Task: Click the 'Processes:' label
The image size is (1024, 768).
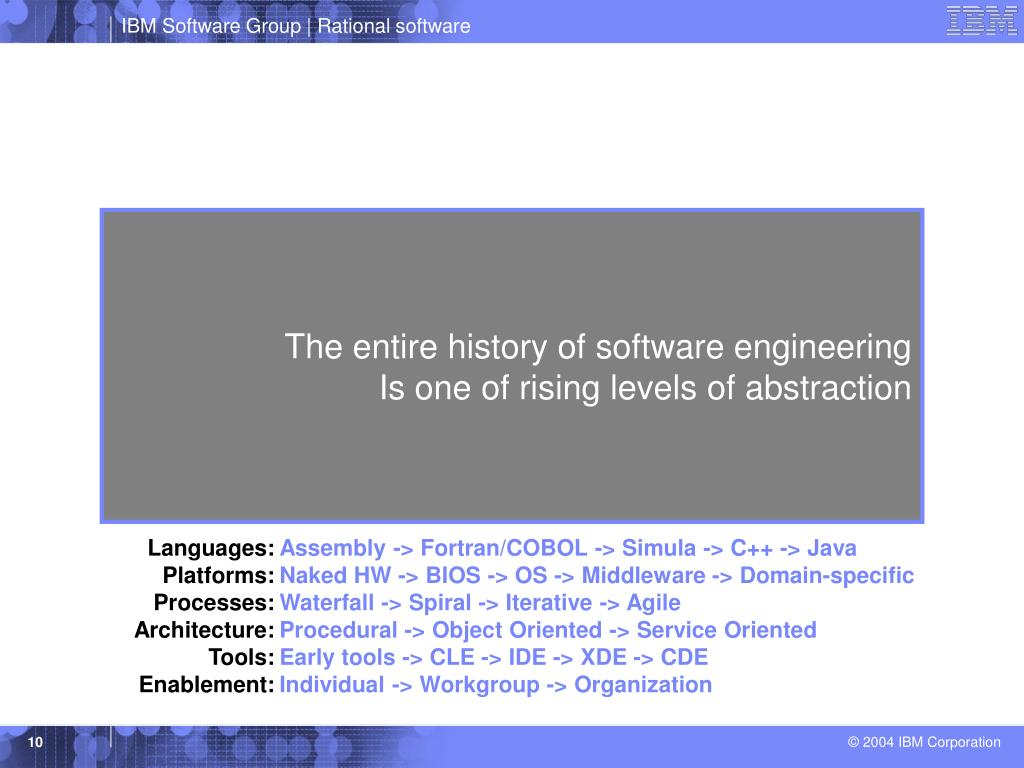Action: click(214, 603)
